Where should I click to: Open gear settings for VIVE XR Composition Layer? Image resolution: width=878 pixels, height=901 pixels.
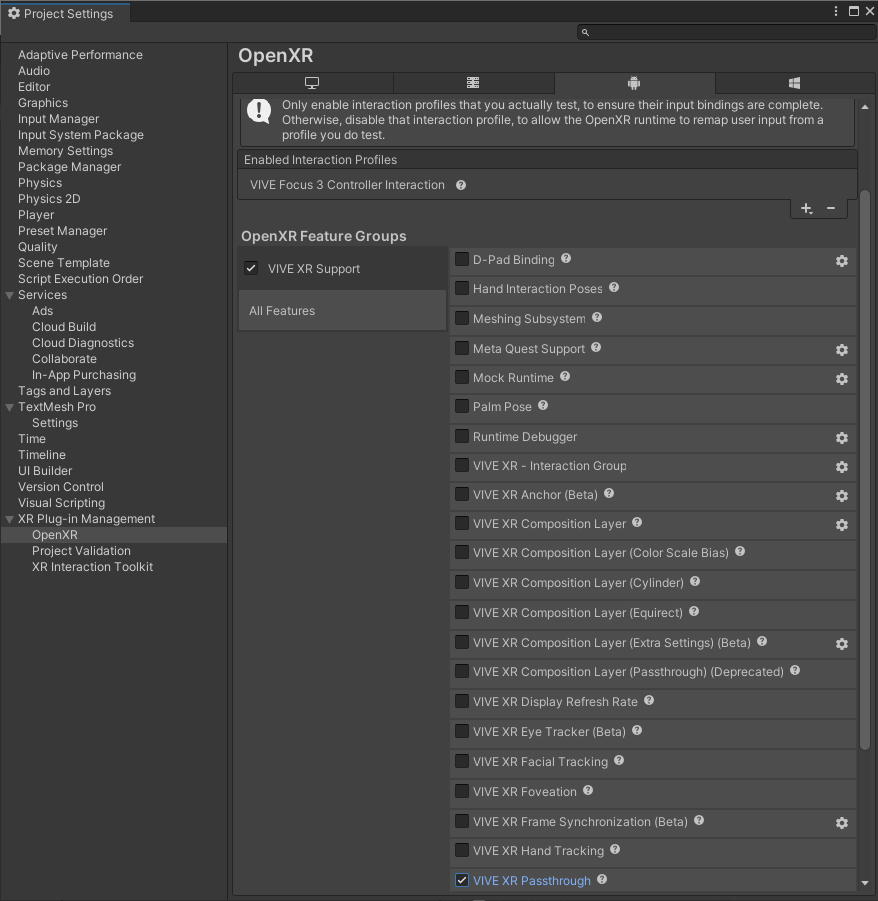pos(841,525)
